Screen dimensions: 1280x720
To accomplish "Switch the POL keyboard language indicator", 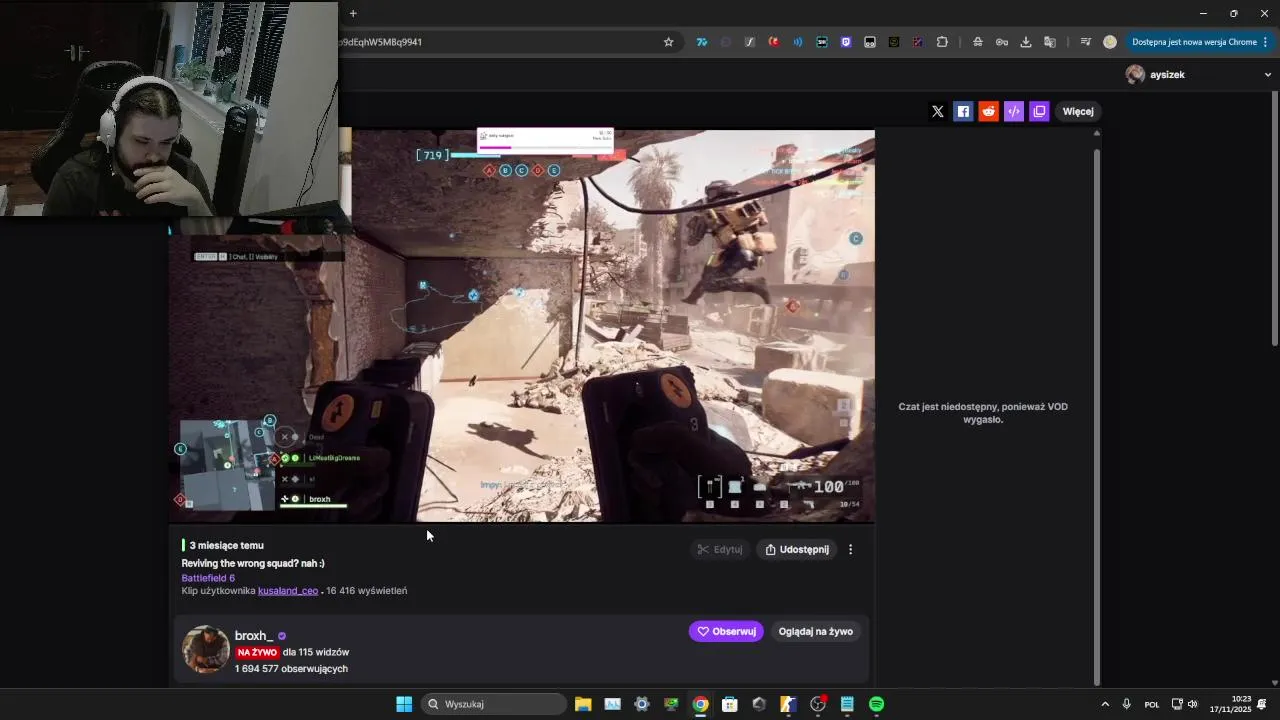I will coord(1152,704).
